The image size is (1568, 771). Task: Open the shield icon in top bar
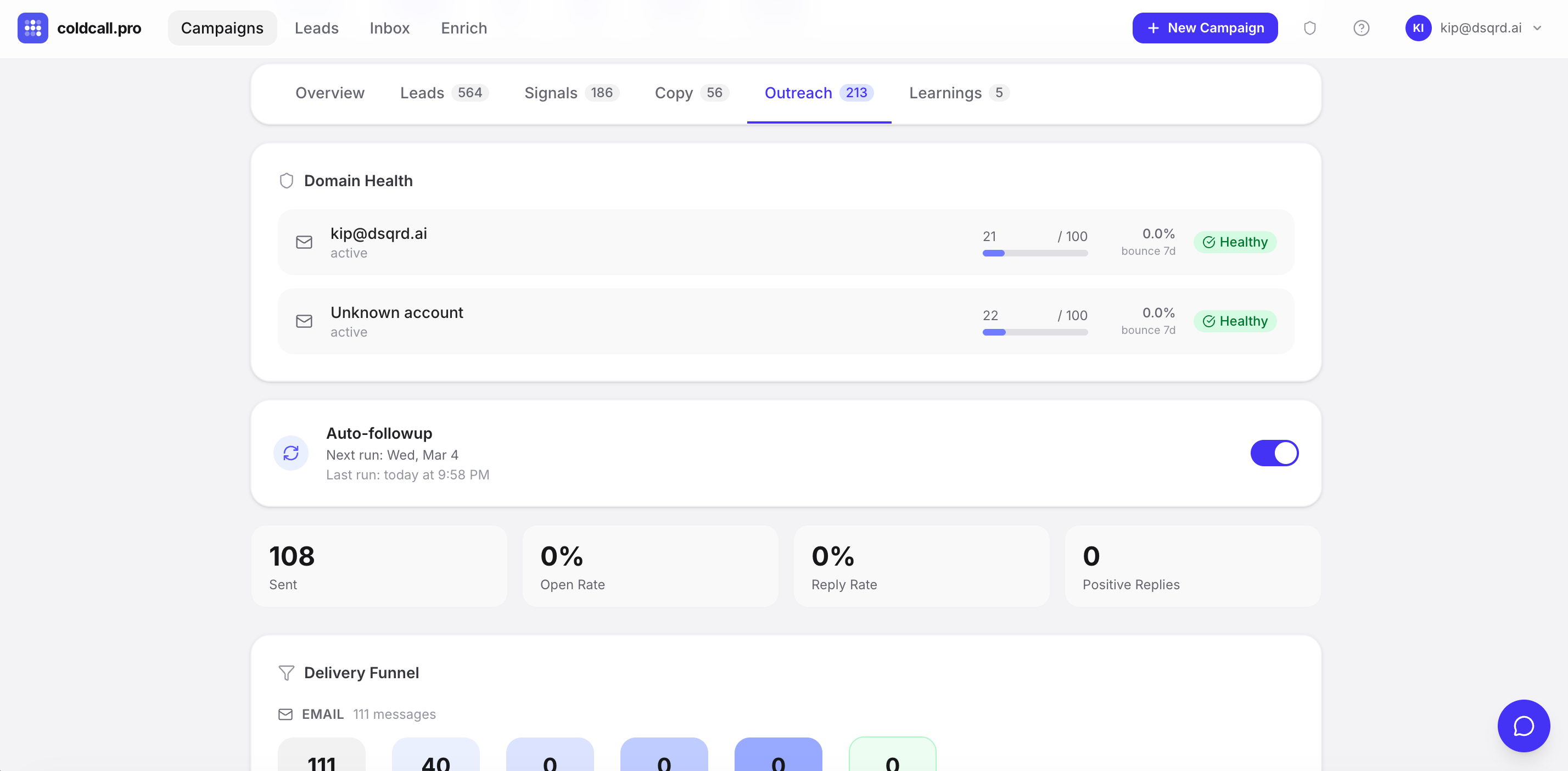1309,28
